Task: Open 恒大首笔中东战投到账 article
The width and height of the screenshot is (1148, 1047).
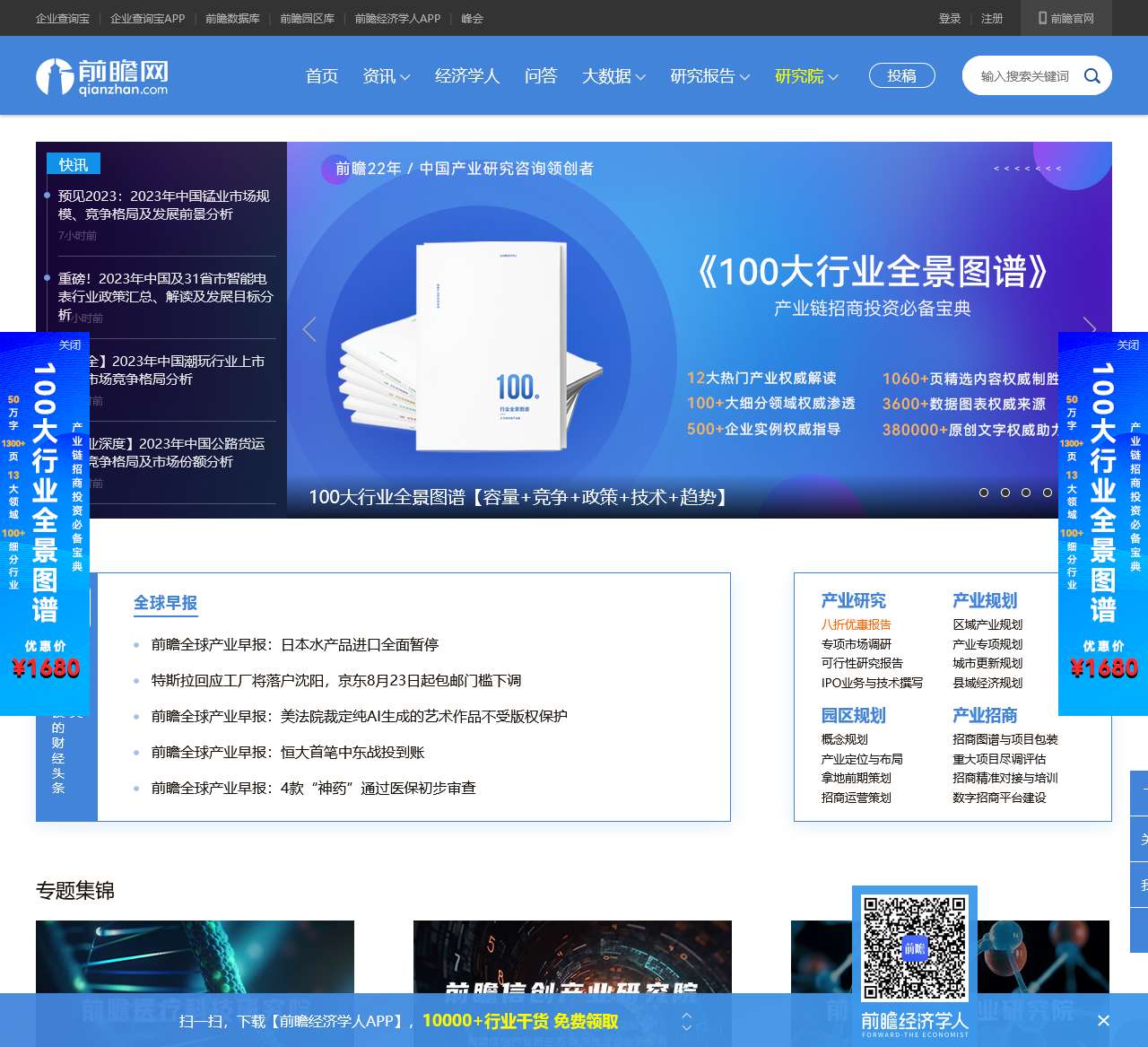Action: [x=288, y=752]
